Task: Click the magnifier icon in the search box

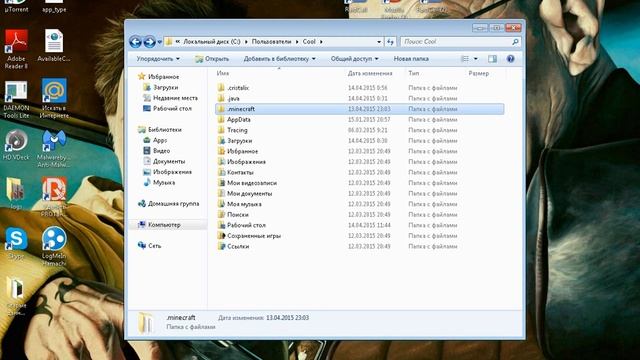Action: 515,42
